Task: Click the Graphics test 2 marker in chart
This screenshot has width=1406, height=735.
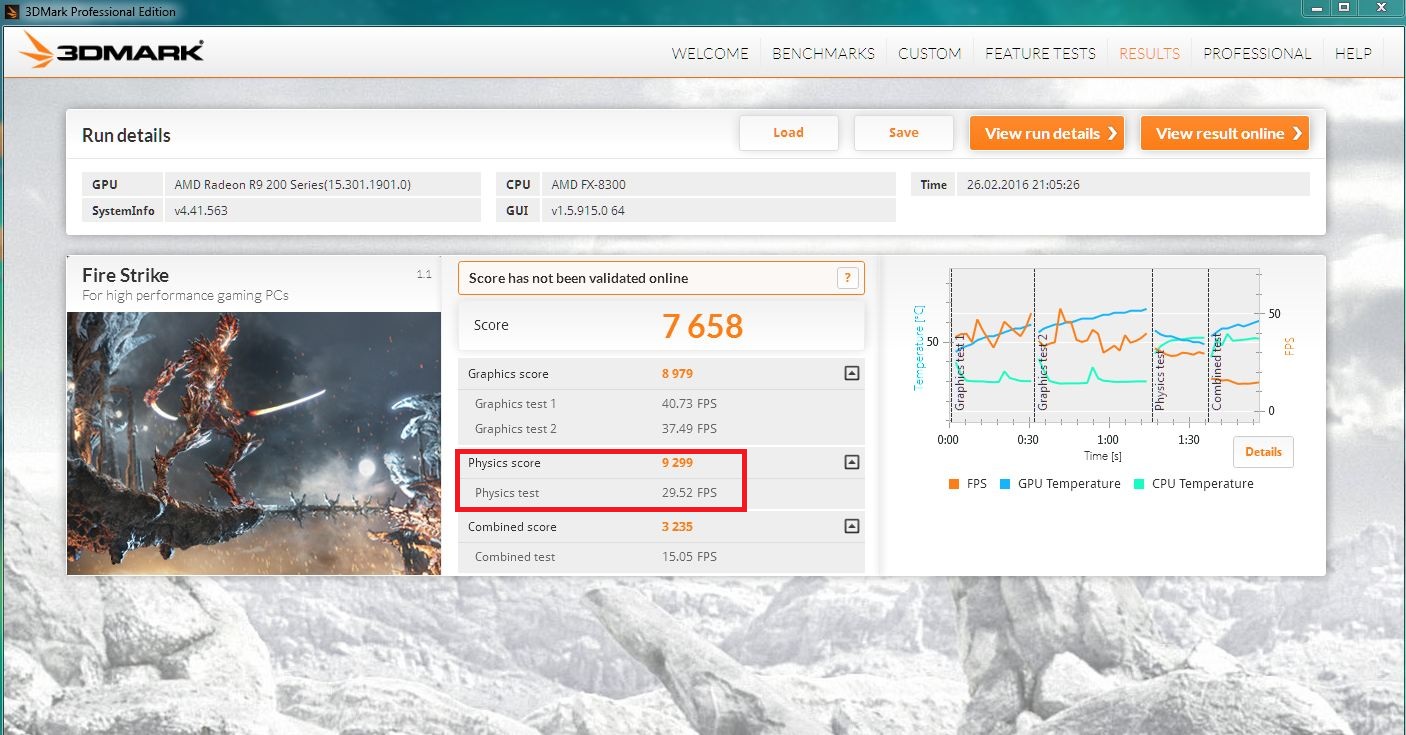Action: [1043, 371]
